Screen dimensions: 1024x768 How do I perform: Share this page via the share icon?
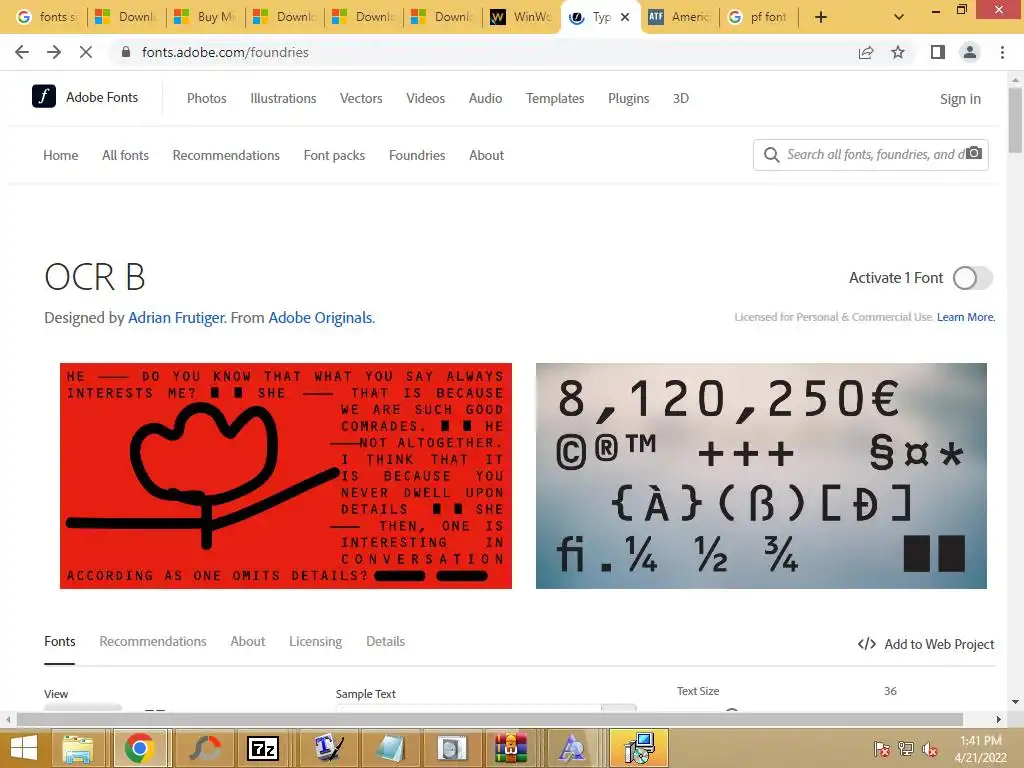point(866,52)
